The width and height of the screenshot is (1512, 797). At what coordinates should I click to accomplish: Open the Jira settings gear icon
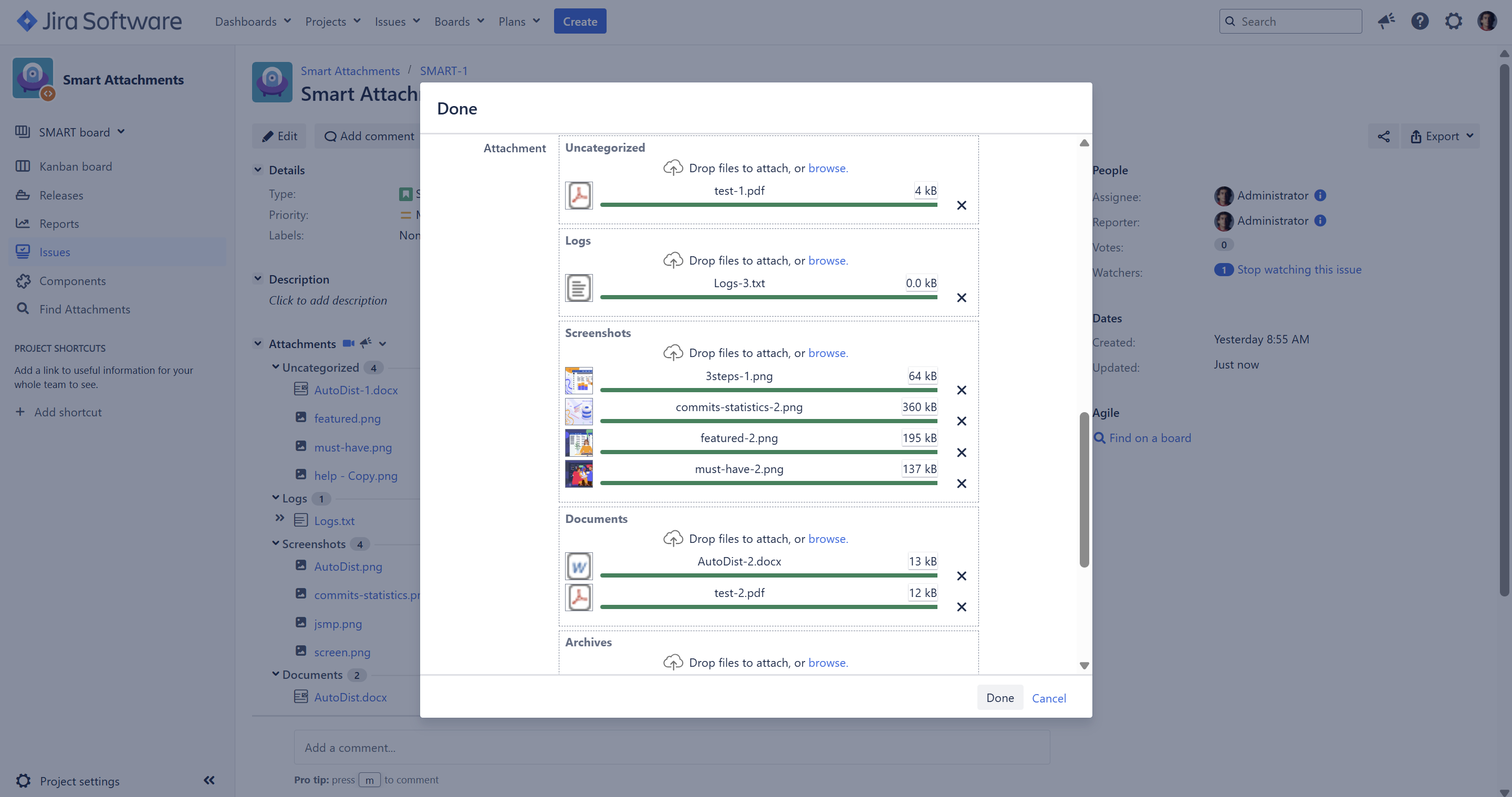1453,21
